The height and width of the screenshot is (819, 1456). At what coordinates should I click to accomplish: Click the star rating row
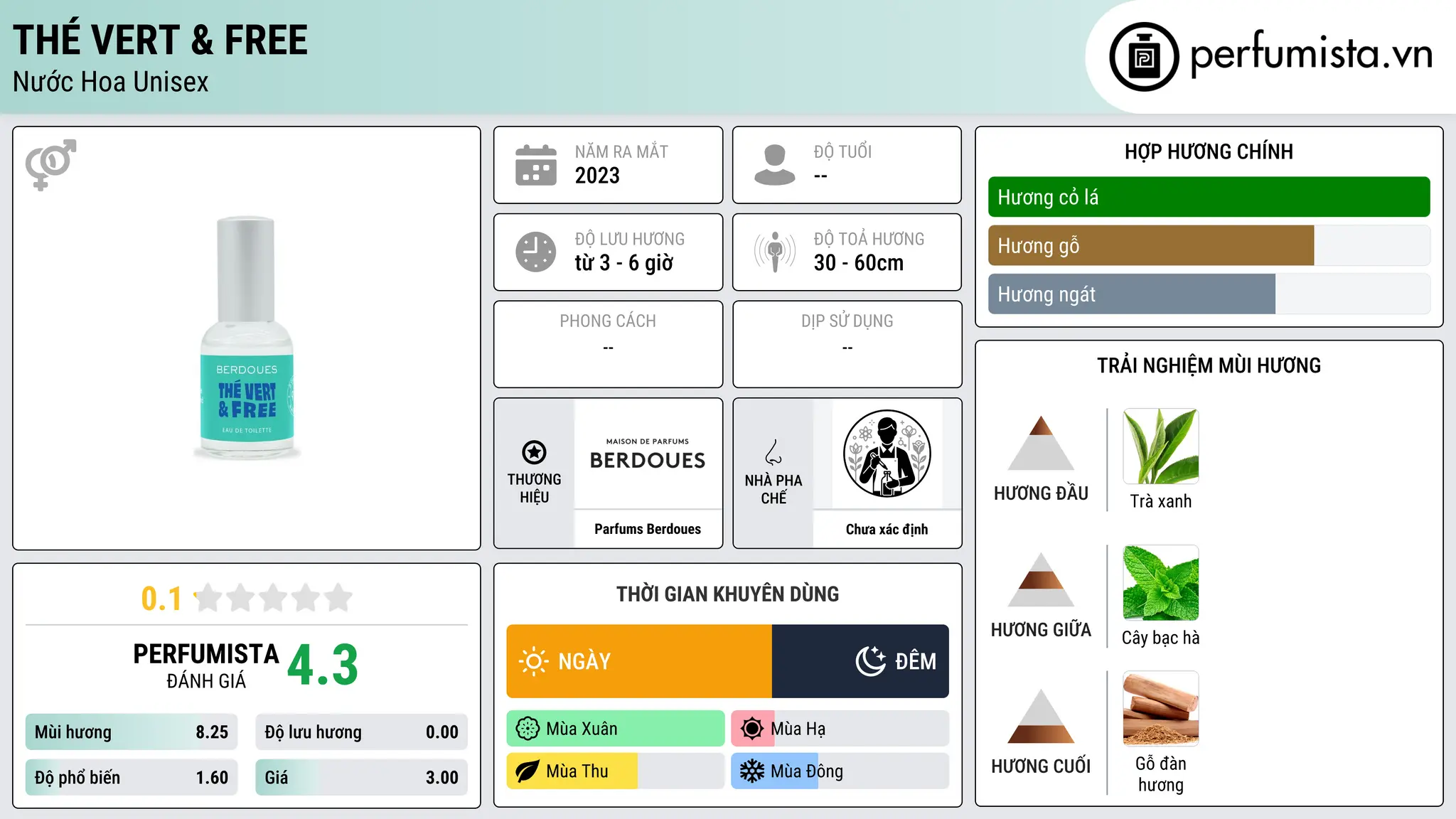coord(274,598)
